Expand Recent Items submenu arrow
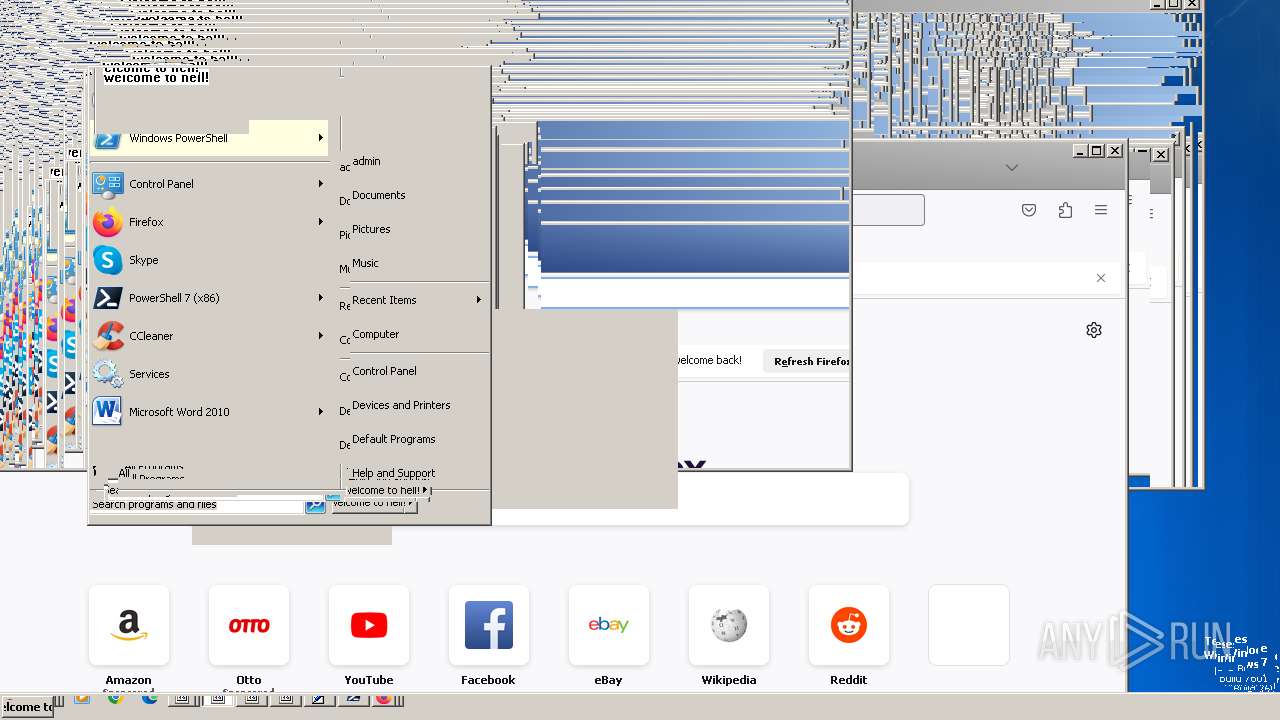Screen dimensions: 1280x720 tap(479, 300)
